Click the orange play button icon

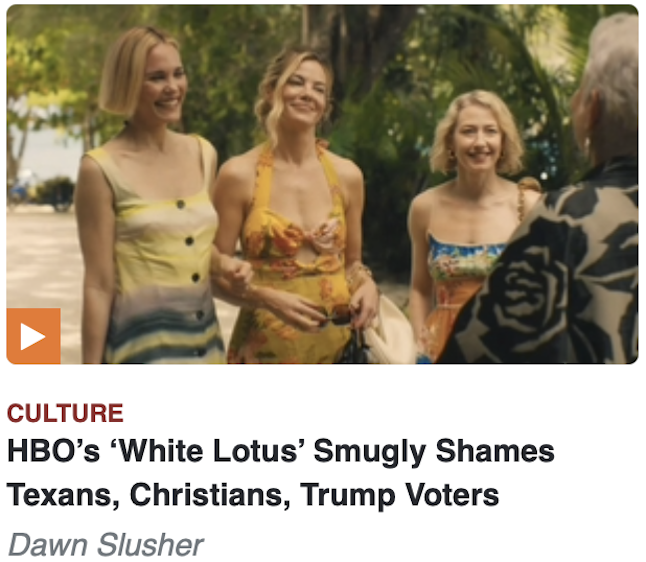(33, 336)
